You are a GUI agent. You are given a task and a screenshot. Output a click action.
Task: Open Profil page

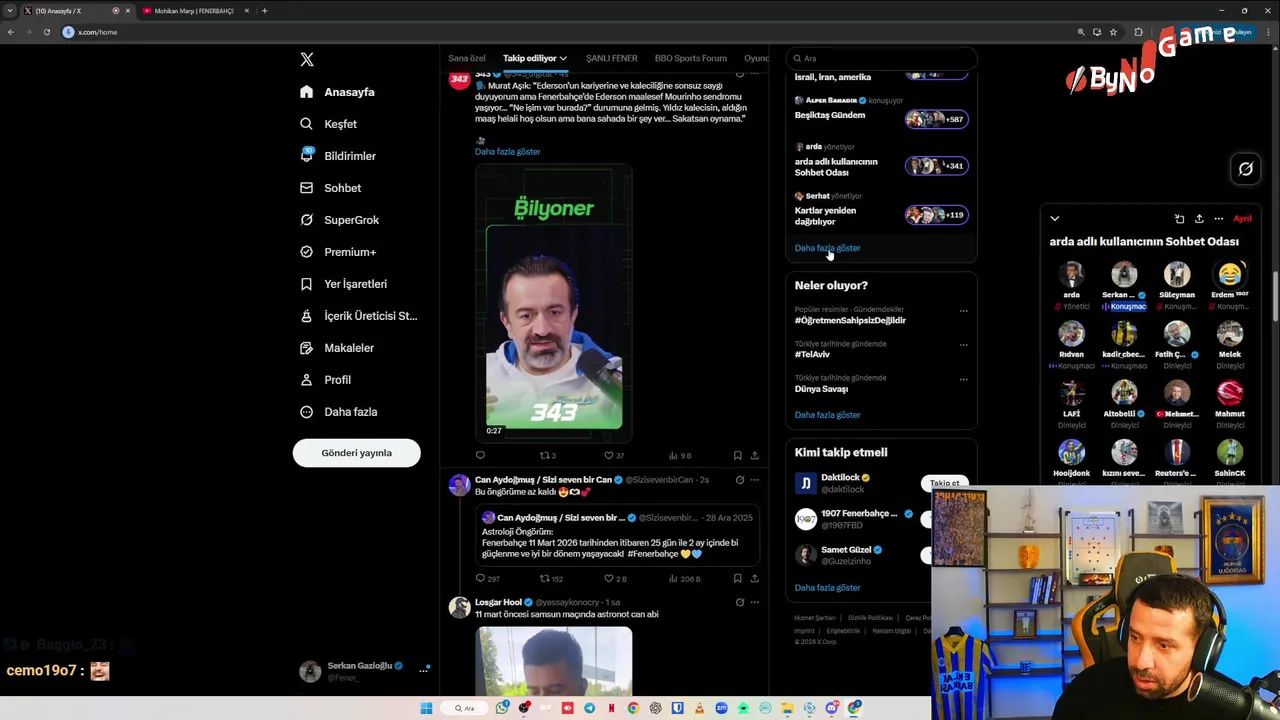click(325, 380)
